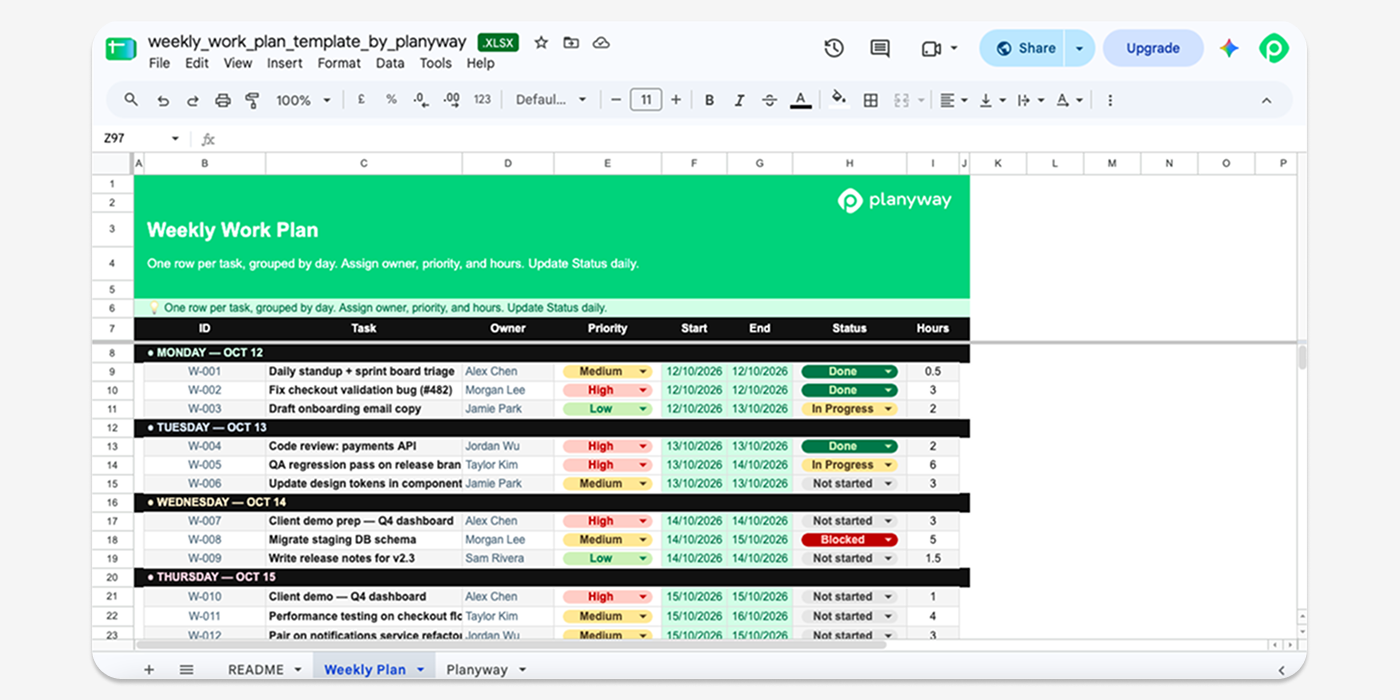Select the cell 'Fix checkout validation bug (#482)'
This screenshot has width=1400, height=700.
click(364, 390)
